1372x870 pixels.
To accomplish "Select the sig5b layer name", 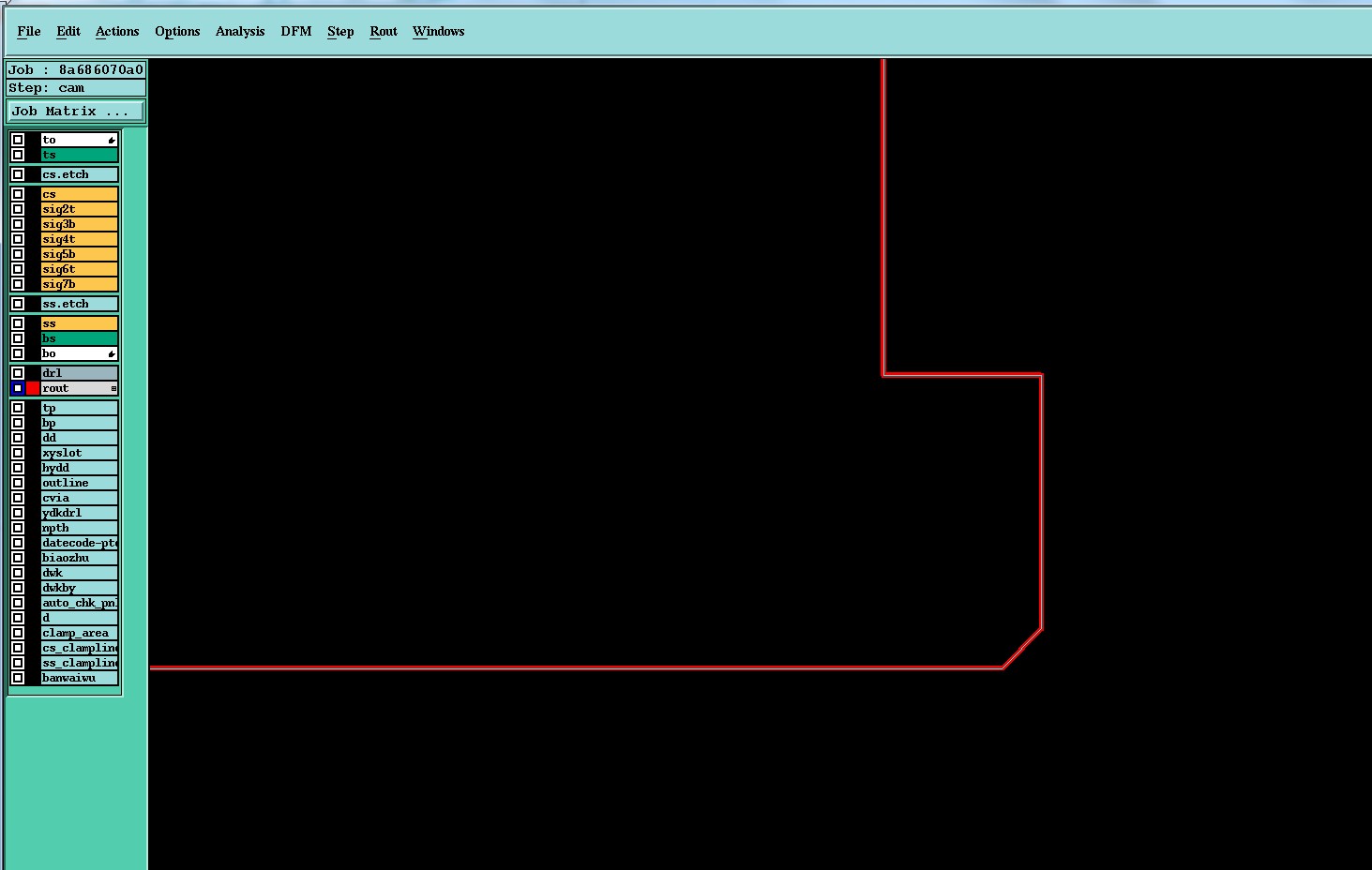I will click(x=80, y=254).
